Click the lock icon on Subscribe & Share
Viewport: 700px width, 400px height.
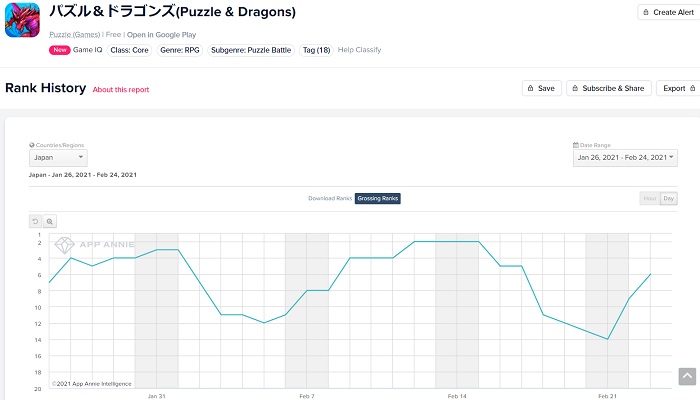coord(575,88)
